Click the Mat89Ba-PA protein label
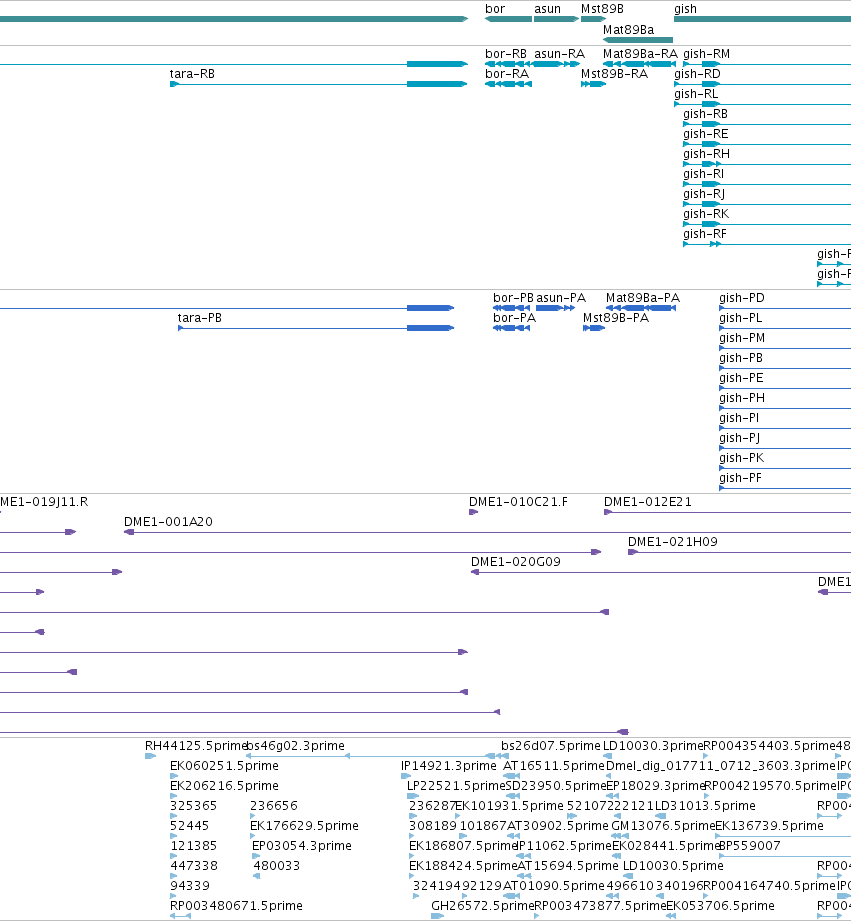Image resolution: width=851 pixels, height=921 pixels. (x=643, y=298)
